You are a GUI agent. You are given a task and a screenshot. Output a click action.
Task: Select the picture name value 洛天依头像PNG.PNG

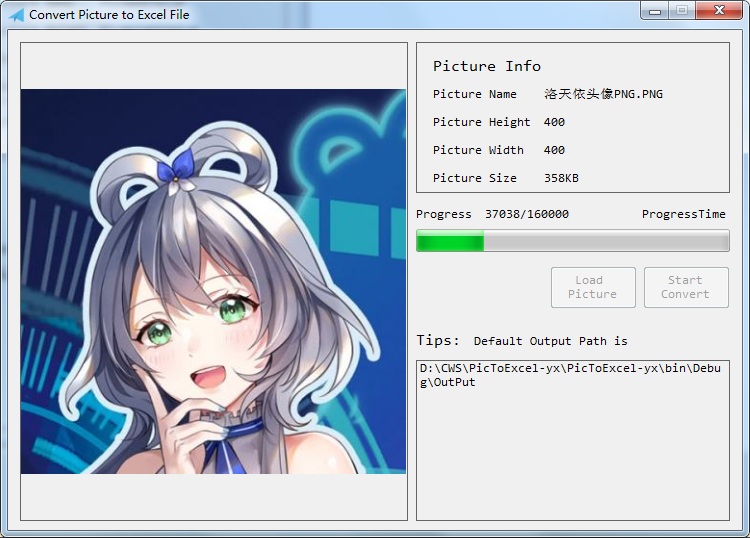pyautogui.click(x=603, y=94)
